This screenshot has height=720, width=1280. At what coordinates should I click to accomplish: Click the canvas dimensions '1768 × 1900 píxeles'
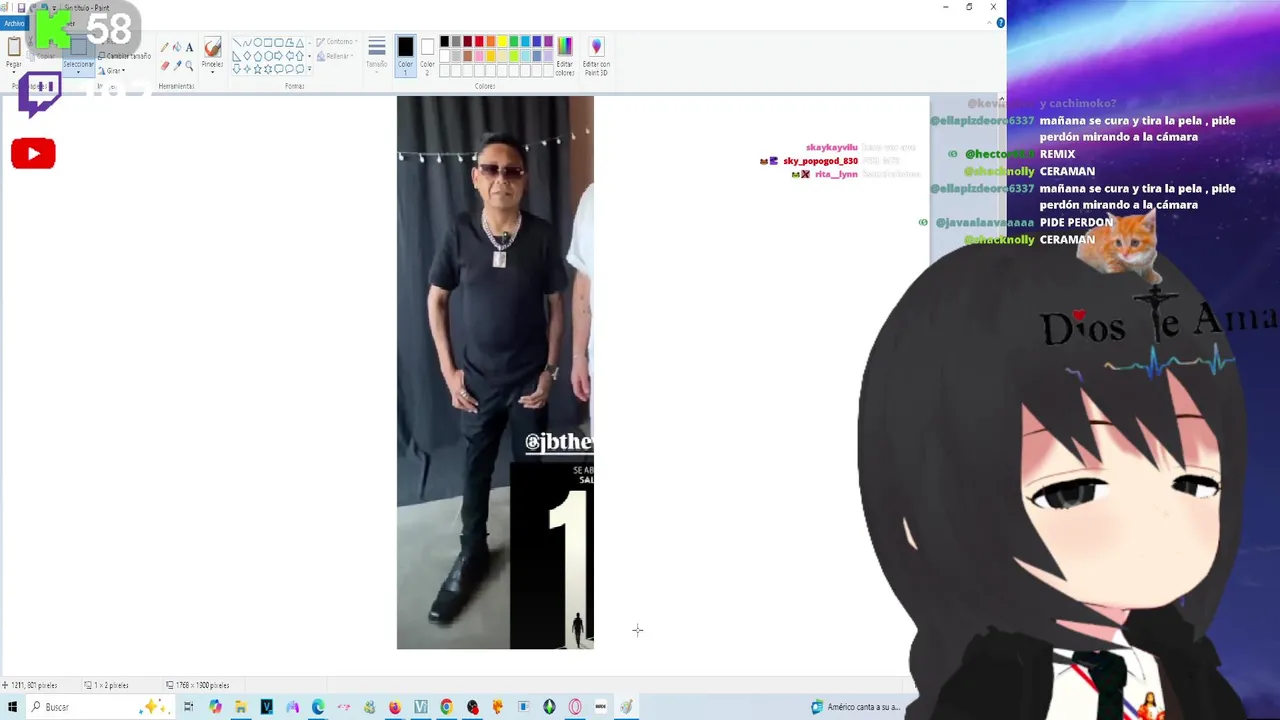click(x=203, y=685)
